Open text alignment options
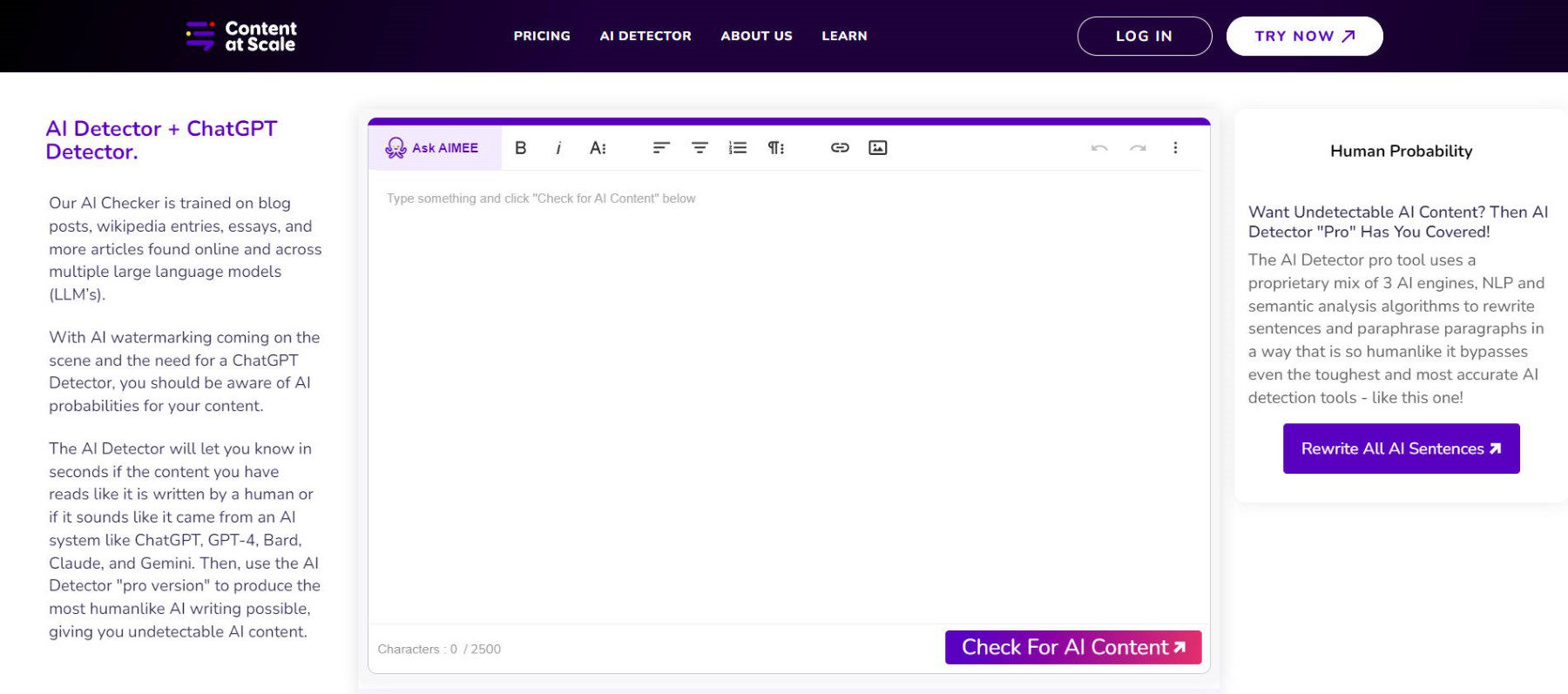This screenshot has height=694, width=1568. [x=661, y=148]
